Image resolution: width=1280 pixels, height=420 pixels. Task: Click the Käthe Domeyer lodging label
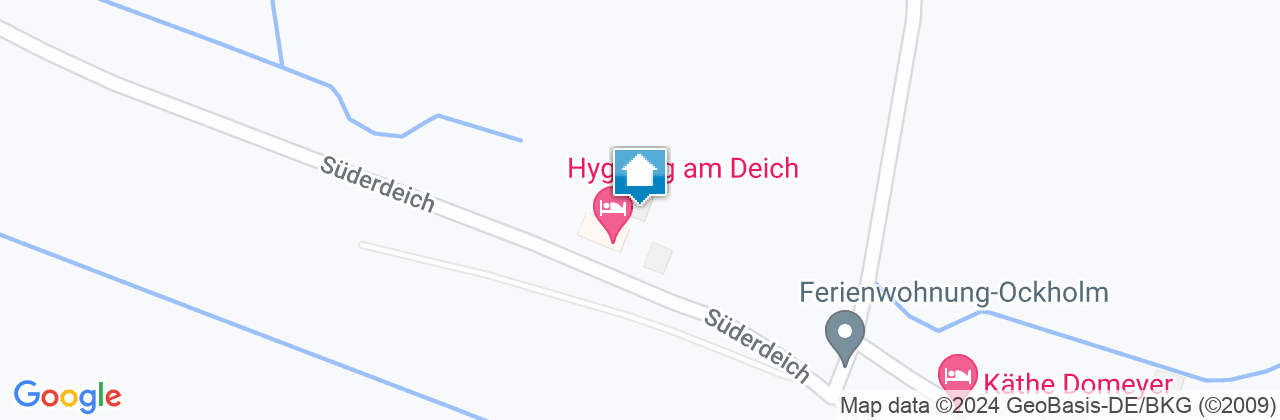click(x=1064, y=383)
